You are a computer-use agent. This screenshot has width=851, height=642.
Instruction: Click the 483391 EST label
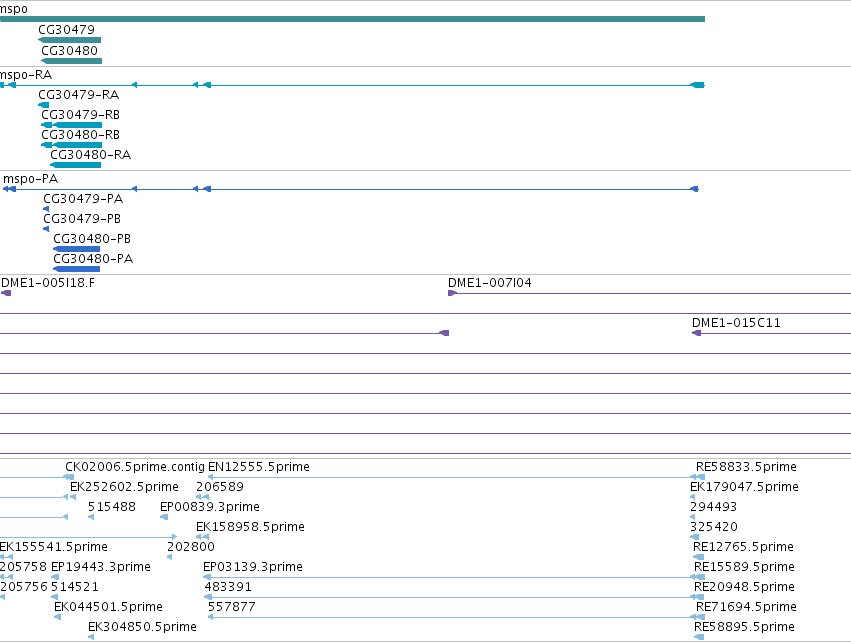pyautogui.click(x=228, y=588)
